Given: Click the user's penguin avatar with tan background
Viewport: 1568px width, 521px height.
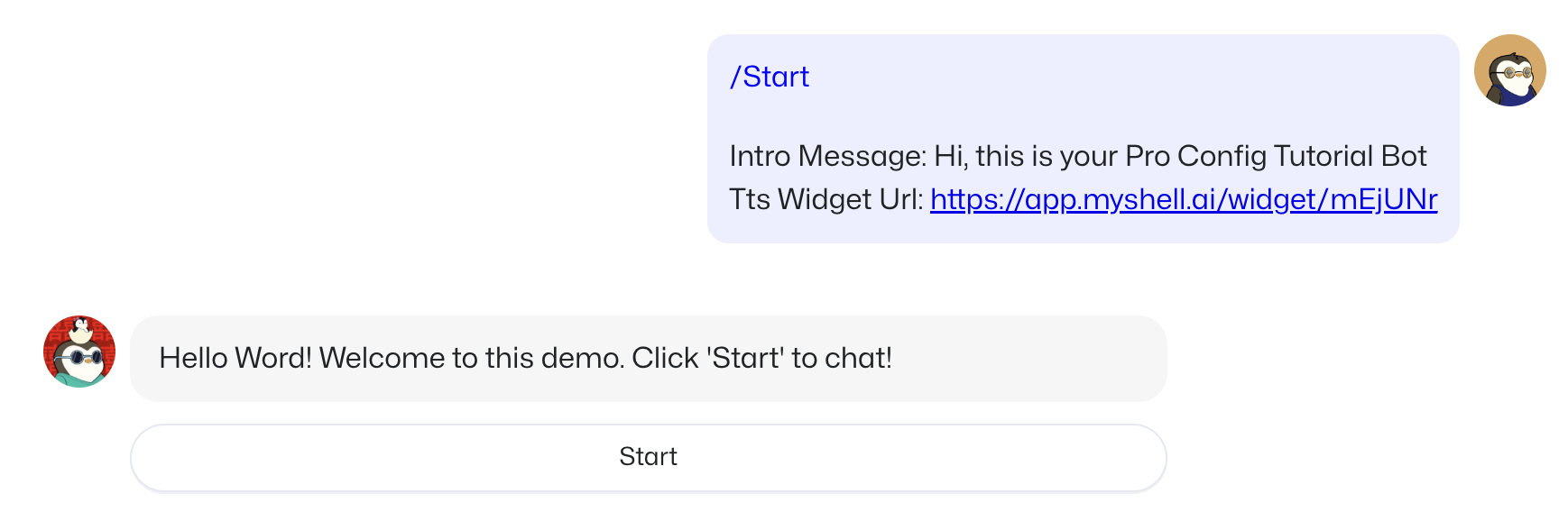Looking at the screenshot, I should click(1509, 70).
